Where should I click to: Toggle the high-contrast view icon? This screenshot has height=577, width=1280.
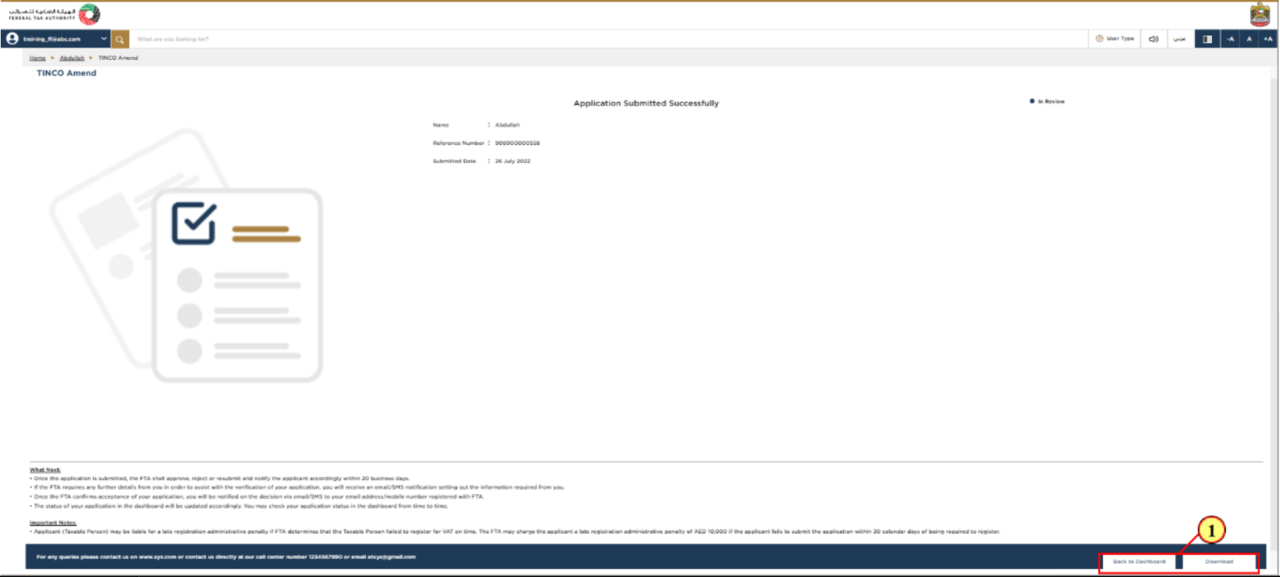1207,39
